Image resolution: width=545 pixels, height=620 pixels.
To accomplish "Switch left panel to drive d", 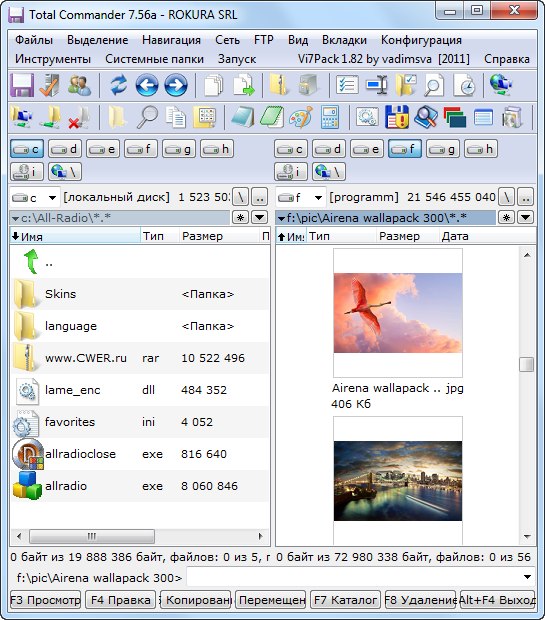I will point(65,149).
